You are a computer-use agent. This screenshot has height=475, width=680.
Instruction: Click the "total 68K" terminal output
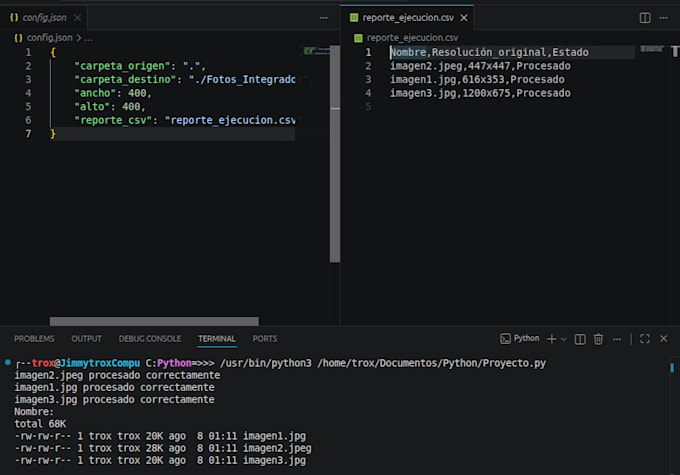coord(40,424)
